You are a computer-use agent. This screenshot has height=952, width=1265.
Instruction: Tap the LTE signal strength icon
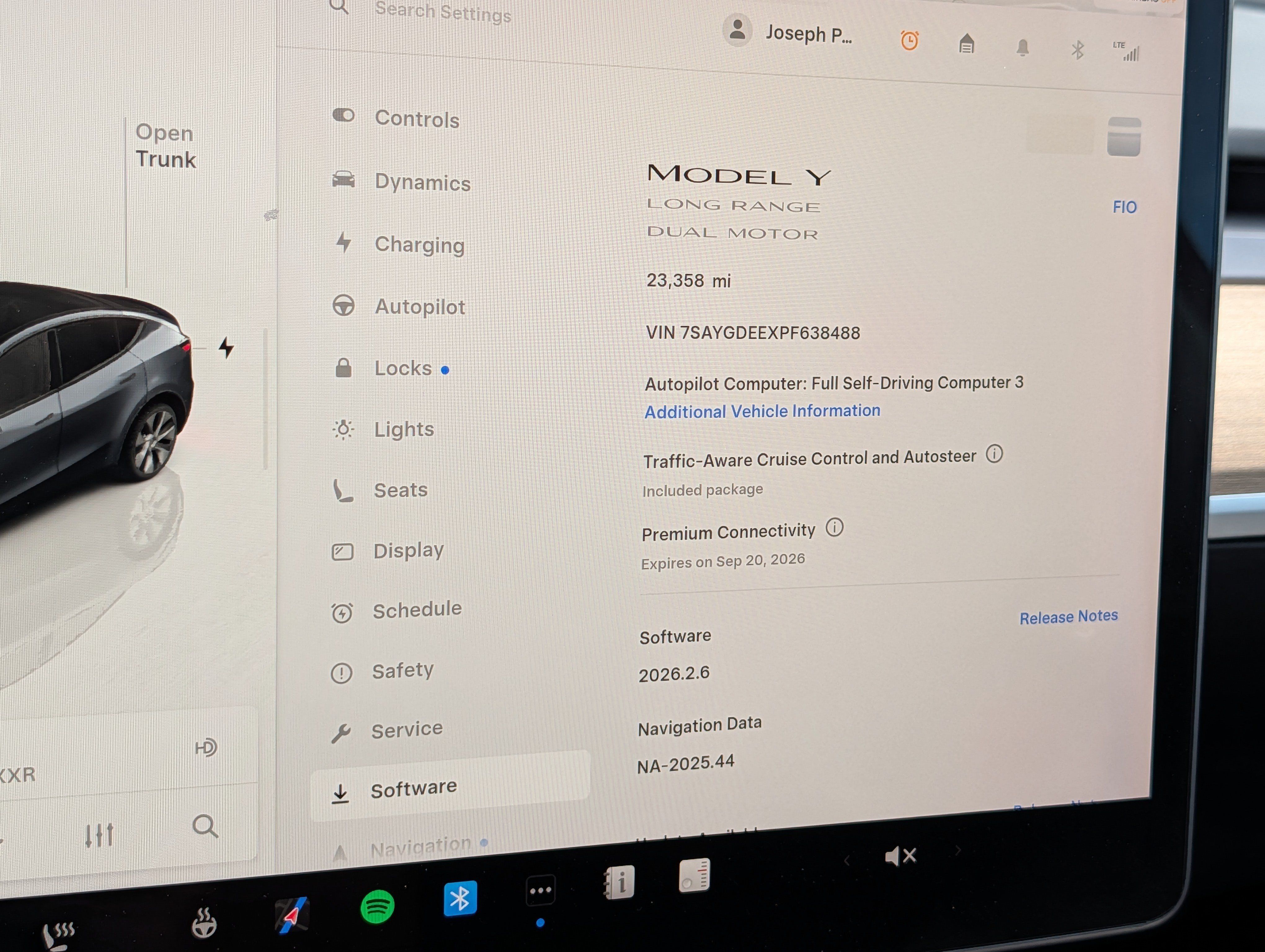(x=1126, y=51)
